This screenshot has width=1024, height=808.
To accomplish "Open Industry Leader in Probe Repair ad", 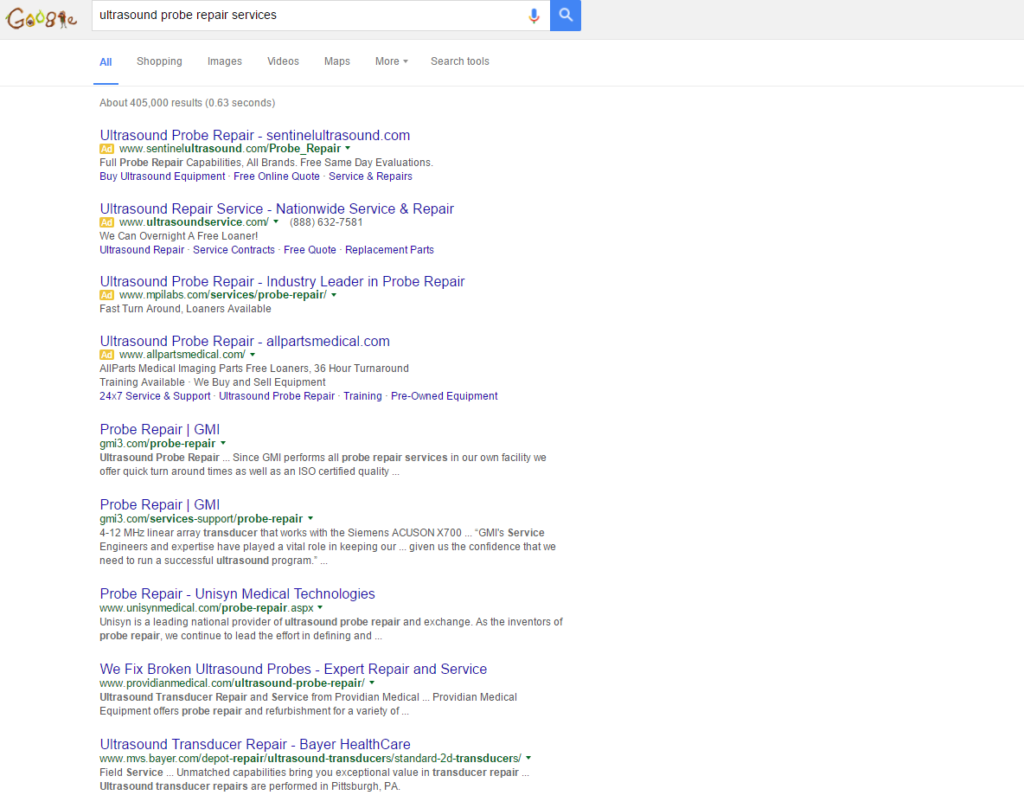I will coord(282,282).
